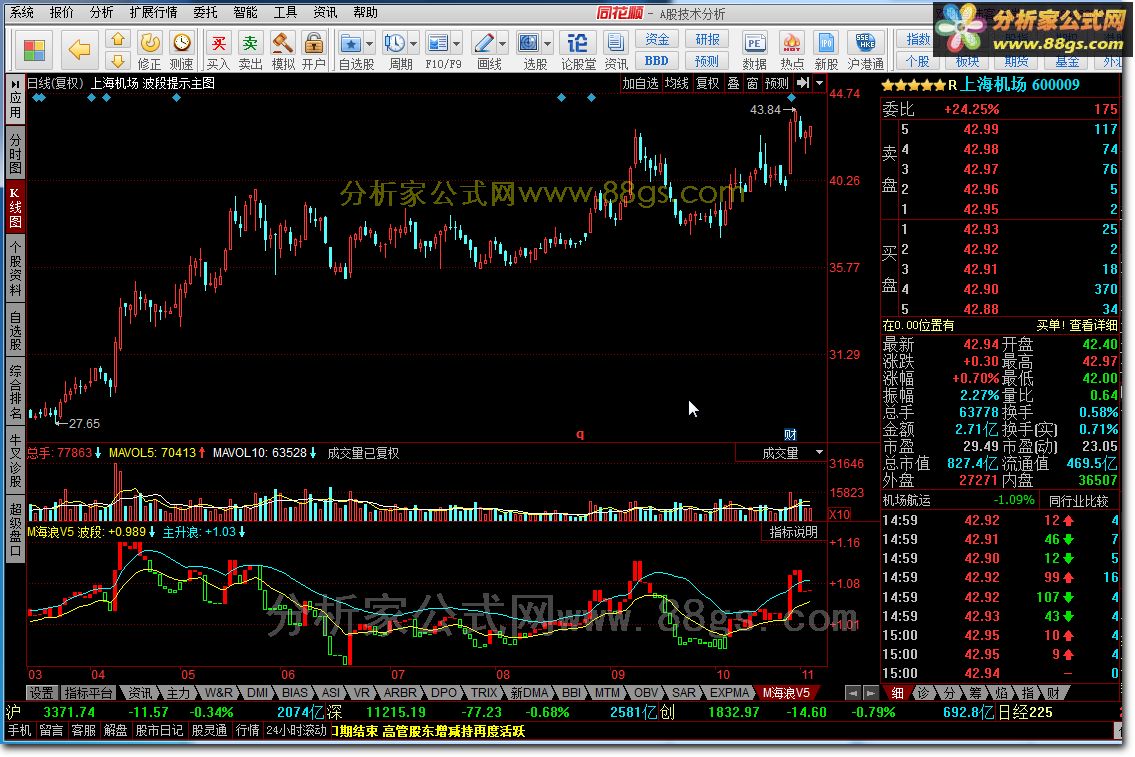Open the F10/F9 info icon

coord(438,43)
